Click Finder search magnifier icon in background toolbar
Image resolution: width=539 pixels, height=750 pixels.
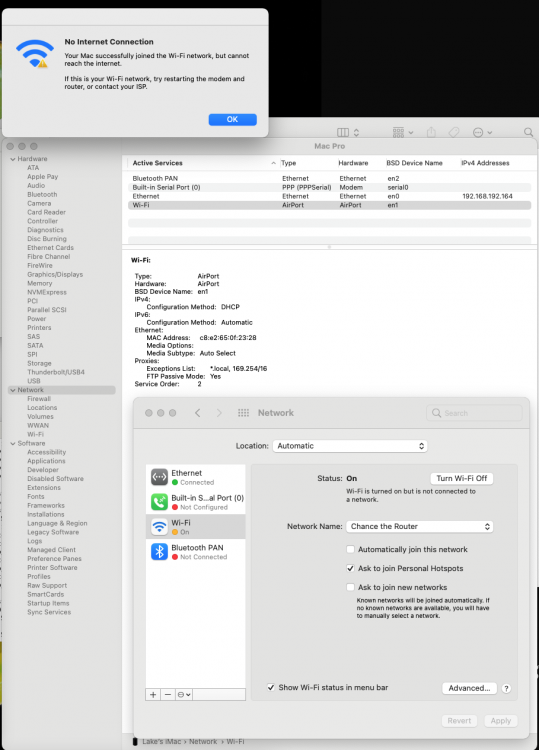[528, 132]
